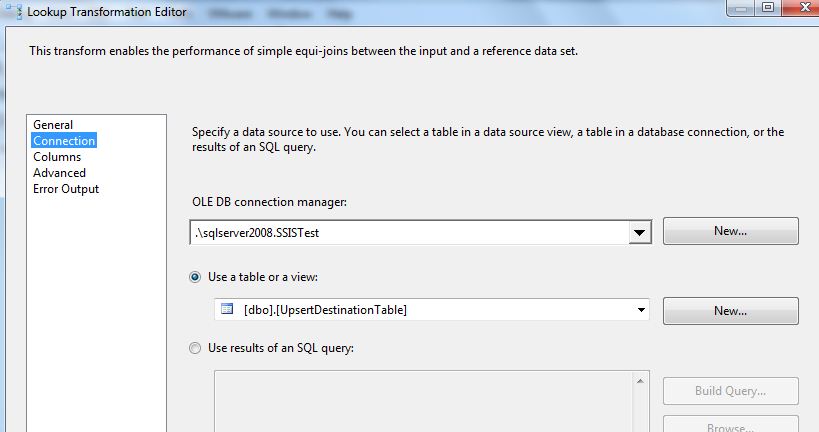This screenshot has width=819, height=432.
Task: Maximize the Lookup Transformation Editor window
Action: pos(767,9)
